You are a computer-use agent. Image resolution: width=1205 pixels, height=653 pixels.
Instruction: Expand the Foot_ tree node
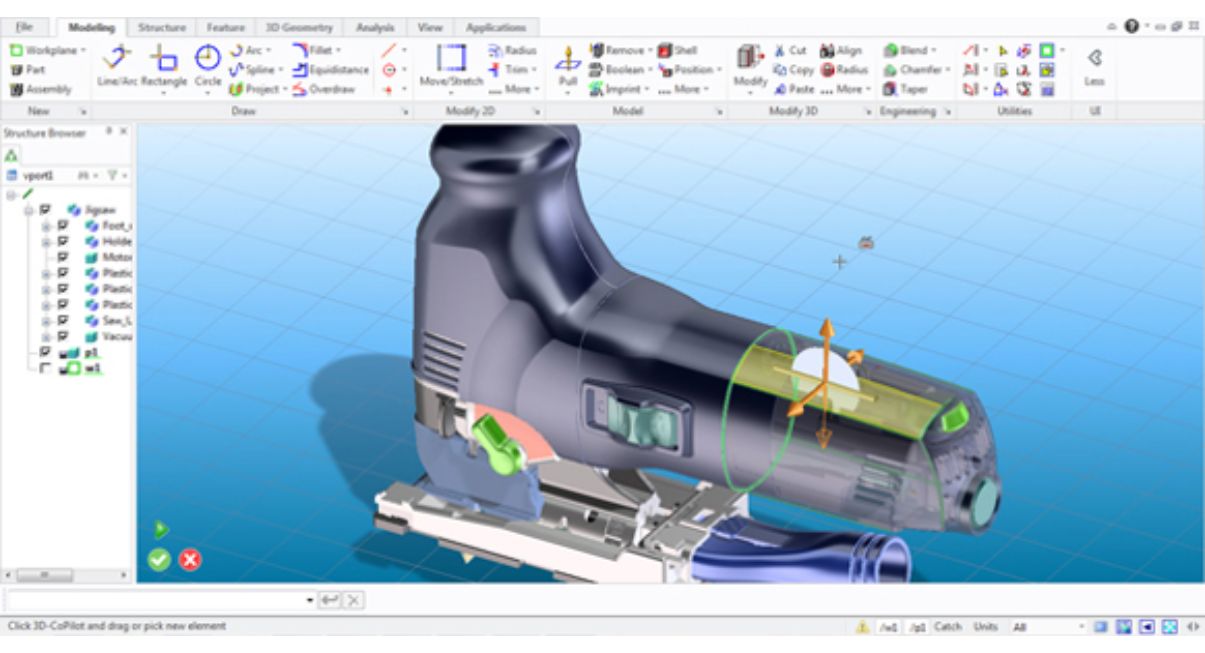[45, 226]
